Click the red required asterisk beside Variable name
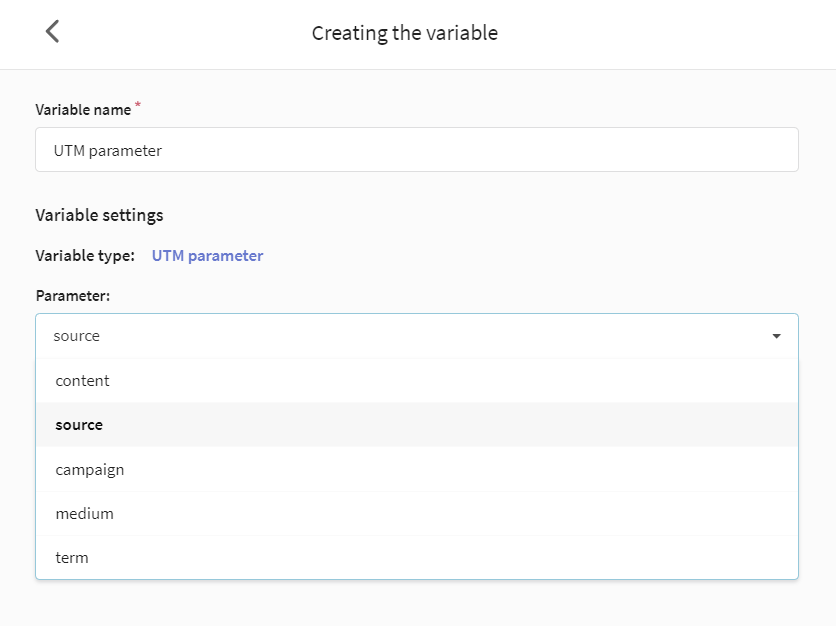The height and width of the screenshot is (626, 836). pos(138,105)
